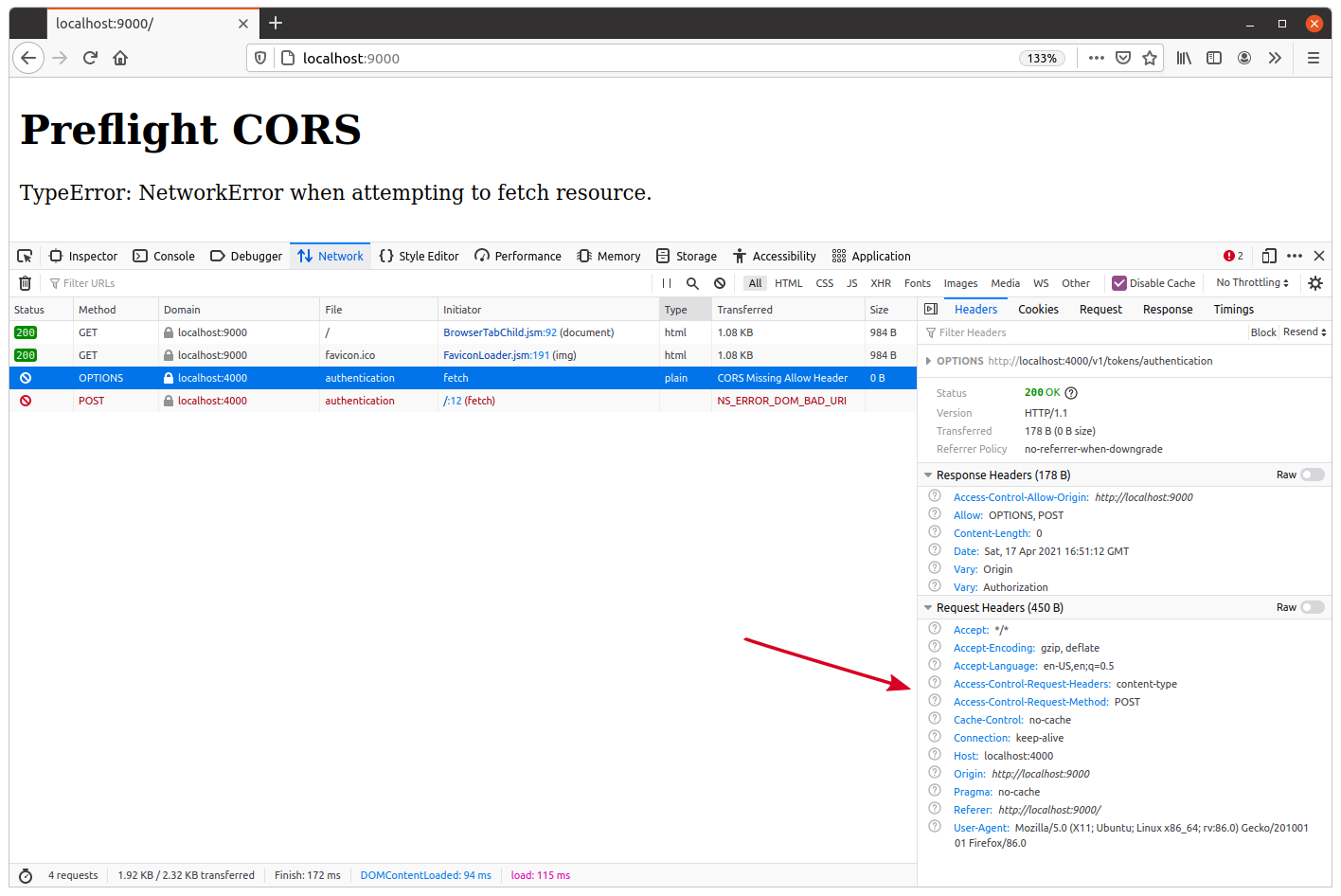This screenshot has height=896, width=1341.
Task: Start performance analysis with the stopwatch icon
Action: [26, 875]
